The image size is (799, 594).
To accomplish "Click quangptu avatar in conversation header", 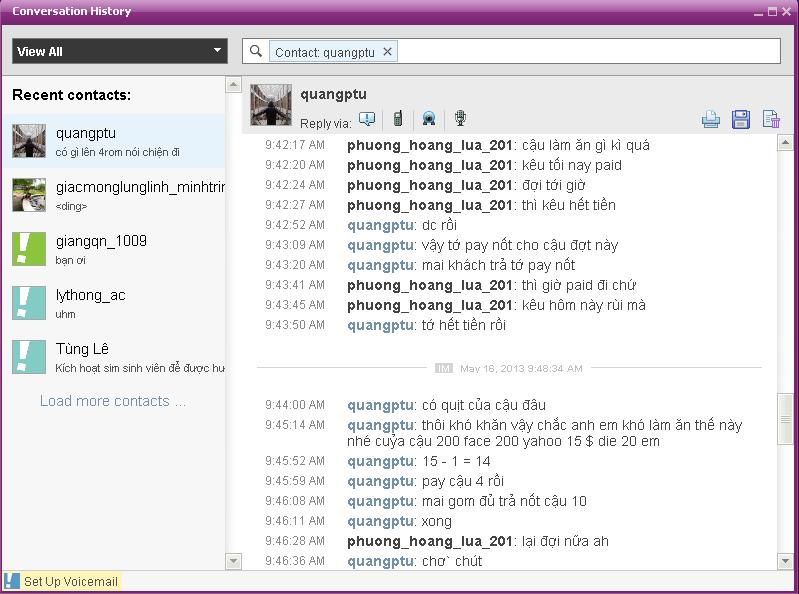I will pos(271,105).
